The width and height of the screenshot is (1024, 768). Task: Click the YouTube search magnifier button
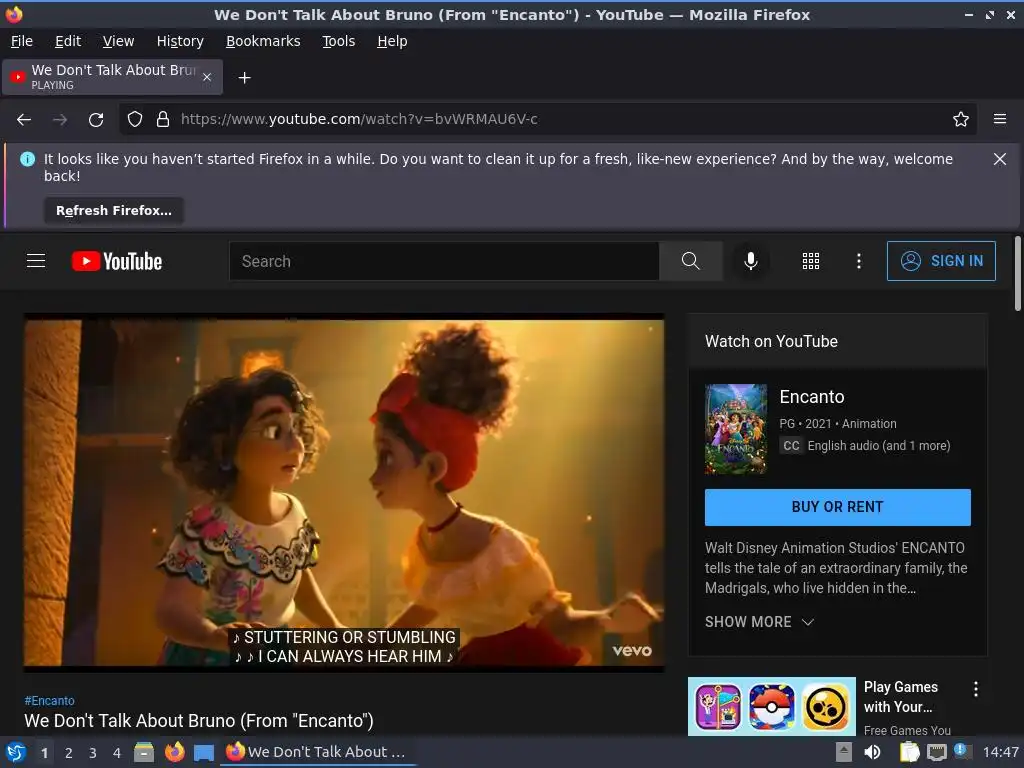tap(690, 261)
